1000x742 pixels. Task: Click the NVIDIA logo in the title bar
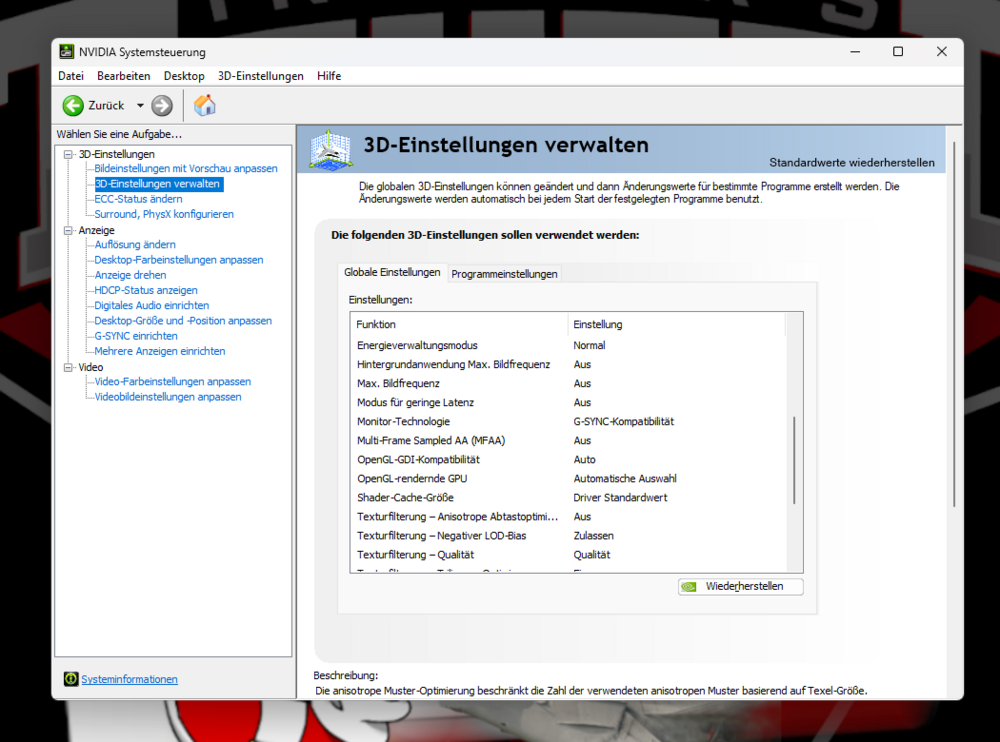[x=66, y=51]
